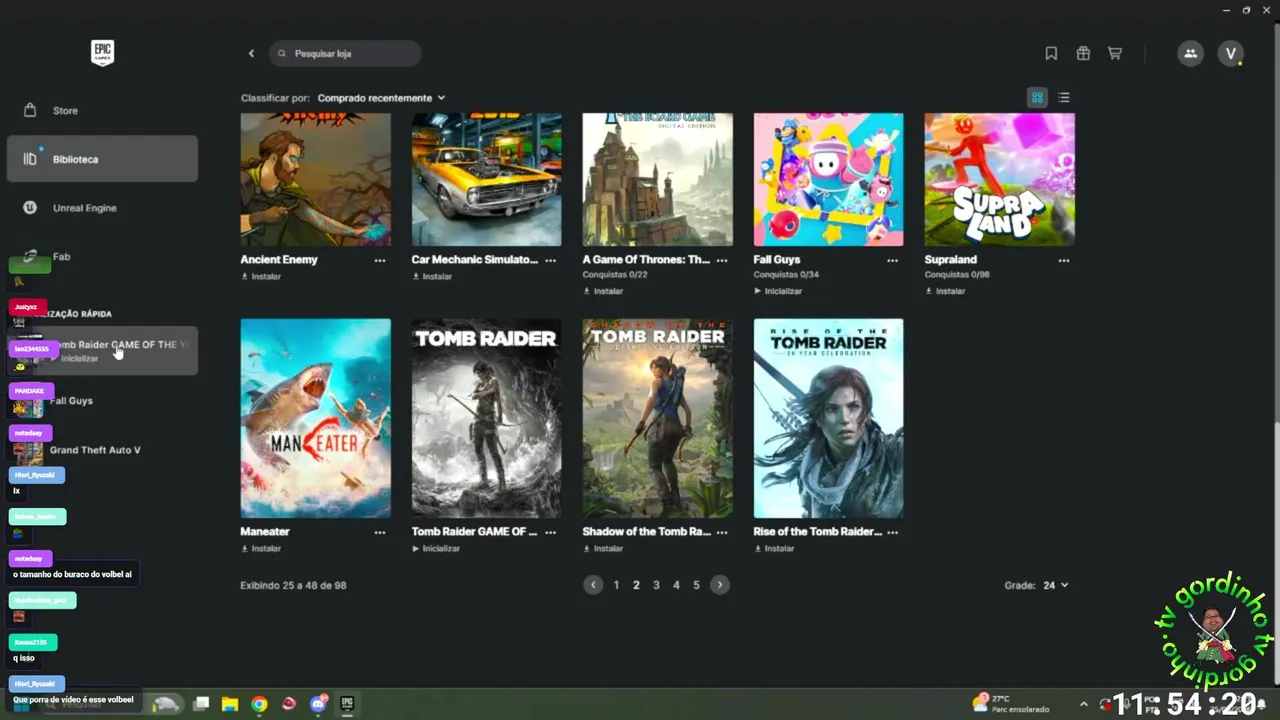
Task: Open Discord from the taskbar
Action: point(318,704)
